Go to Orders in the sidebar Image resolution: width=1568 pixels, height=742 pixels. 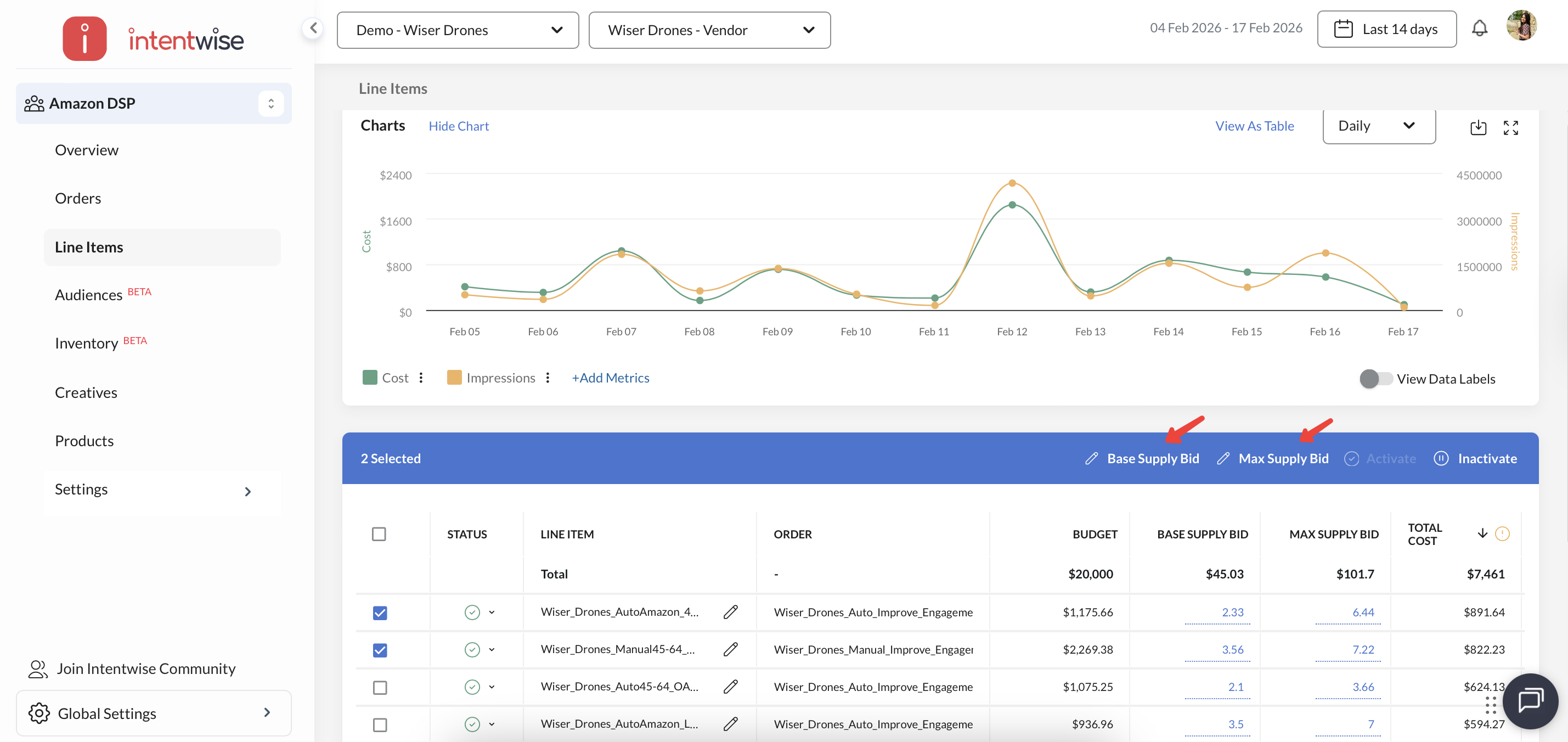(x=78, y=199)
